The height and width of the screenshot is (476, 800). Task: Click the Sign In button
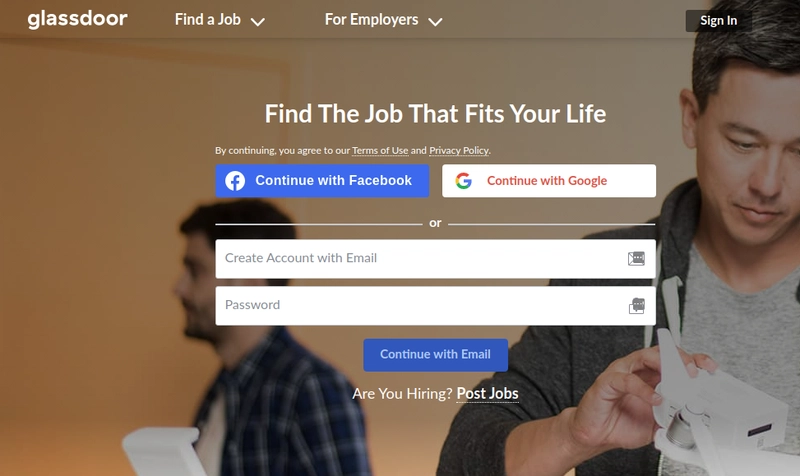click(x=718, y=20)
